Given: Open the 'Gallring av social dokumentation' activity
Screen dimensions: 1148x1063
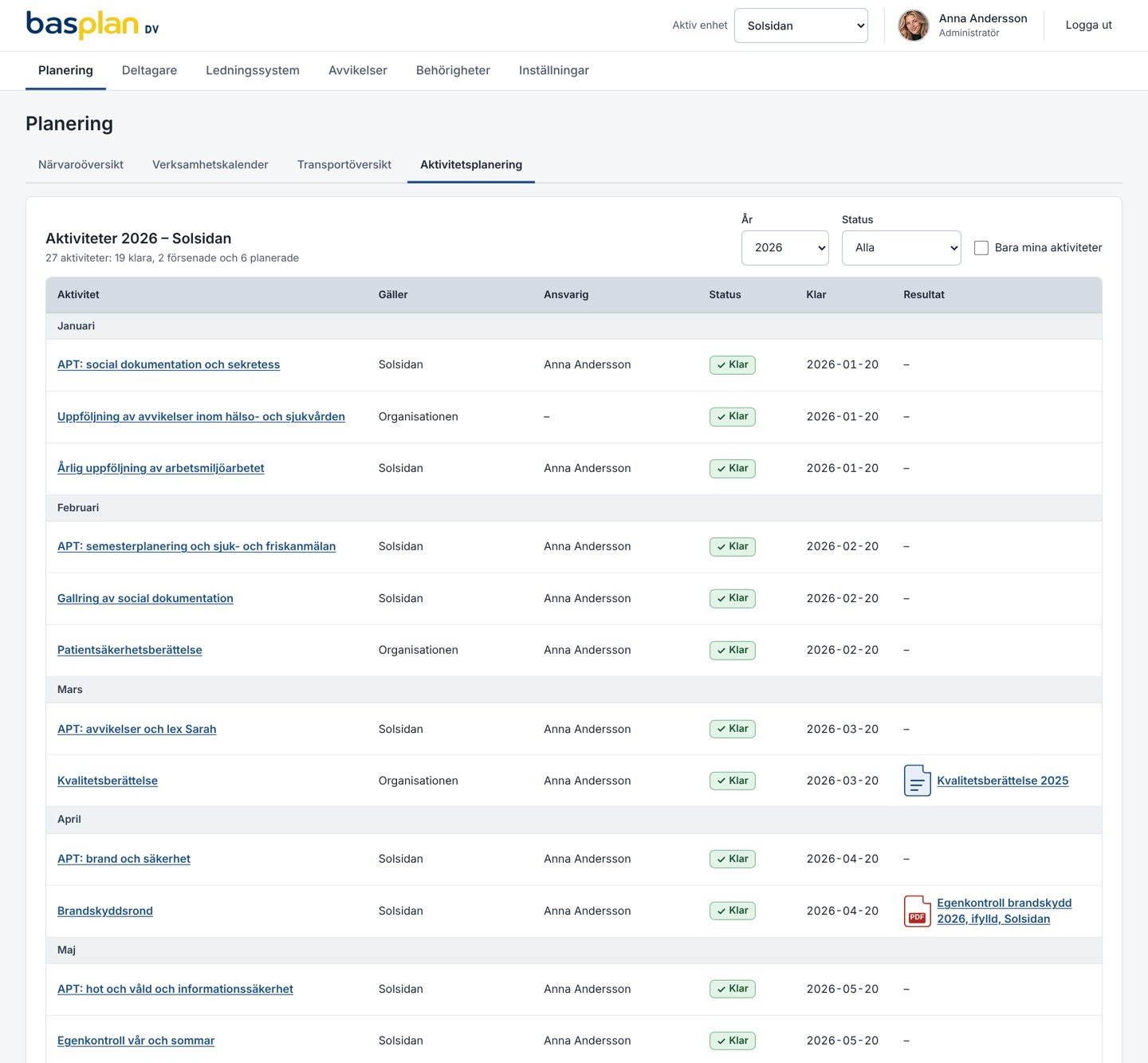Looking at the screenshot, I should click(145, 598).
